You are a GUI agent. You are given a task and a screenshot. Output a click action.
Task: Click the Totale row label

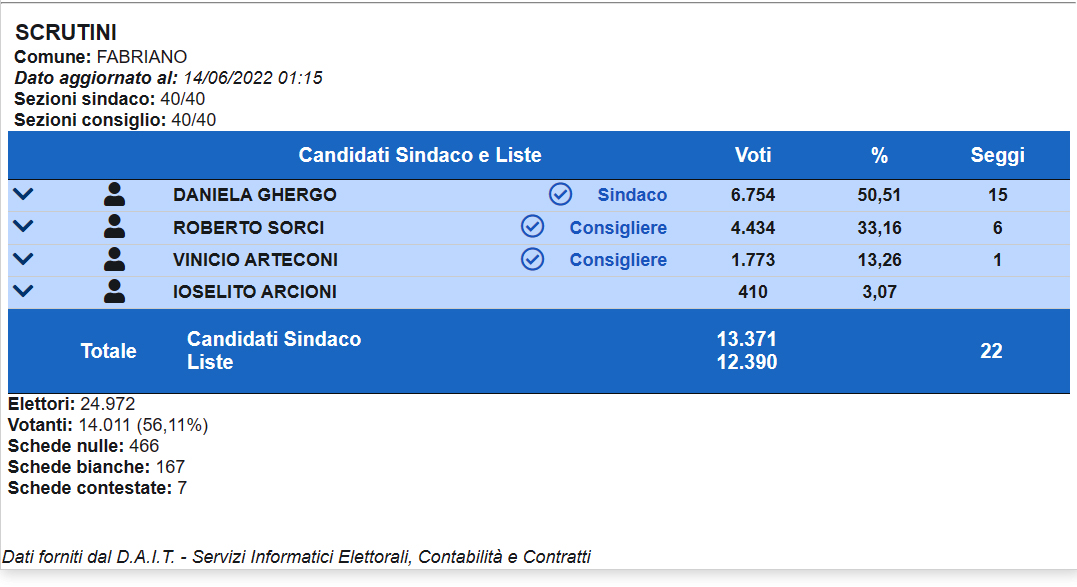(x=109, y=351)
